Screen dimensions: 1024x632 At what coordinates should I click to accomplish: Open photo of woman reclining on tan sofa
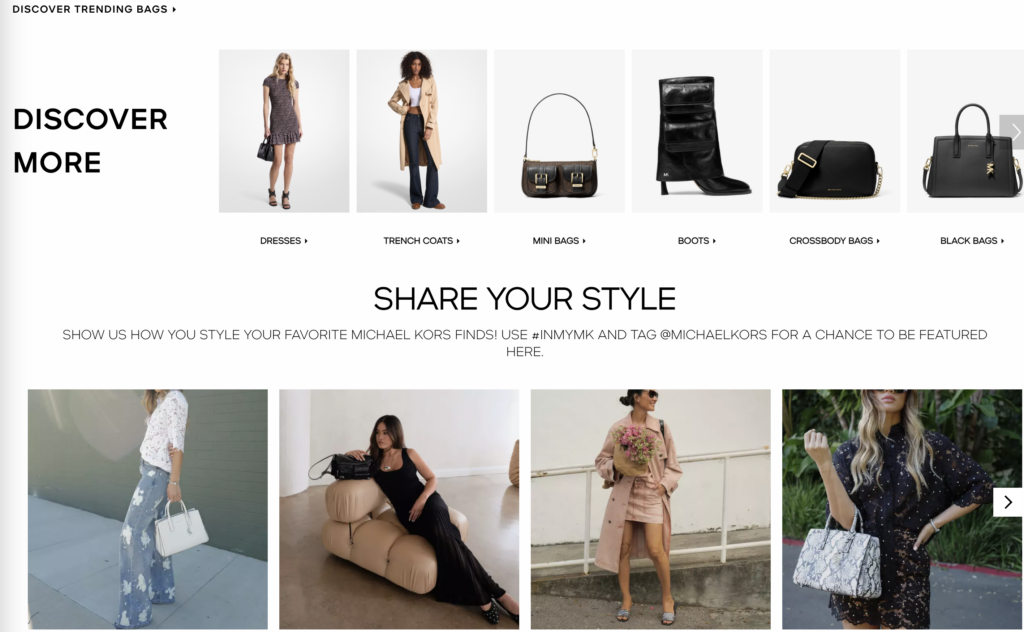tap(399, 509)
